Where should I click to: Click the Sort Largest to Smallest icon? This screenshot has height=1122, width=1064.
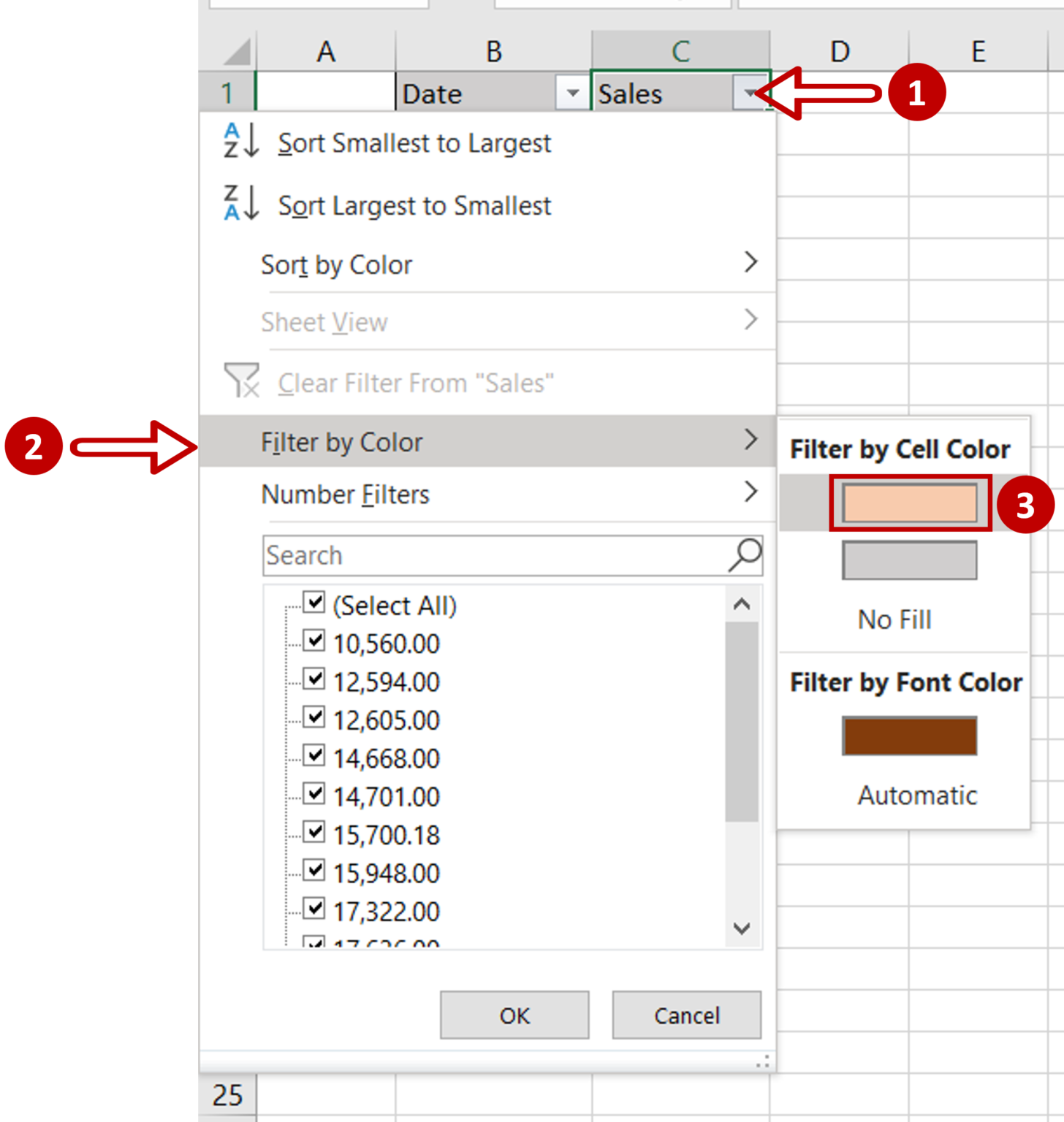click(241, 203)
